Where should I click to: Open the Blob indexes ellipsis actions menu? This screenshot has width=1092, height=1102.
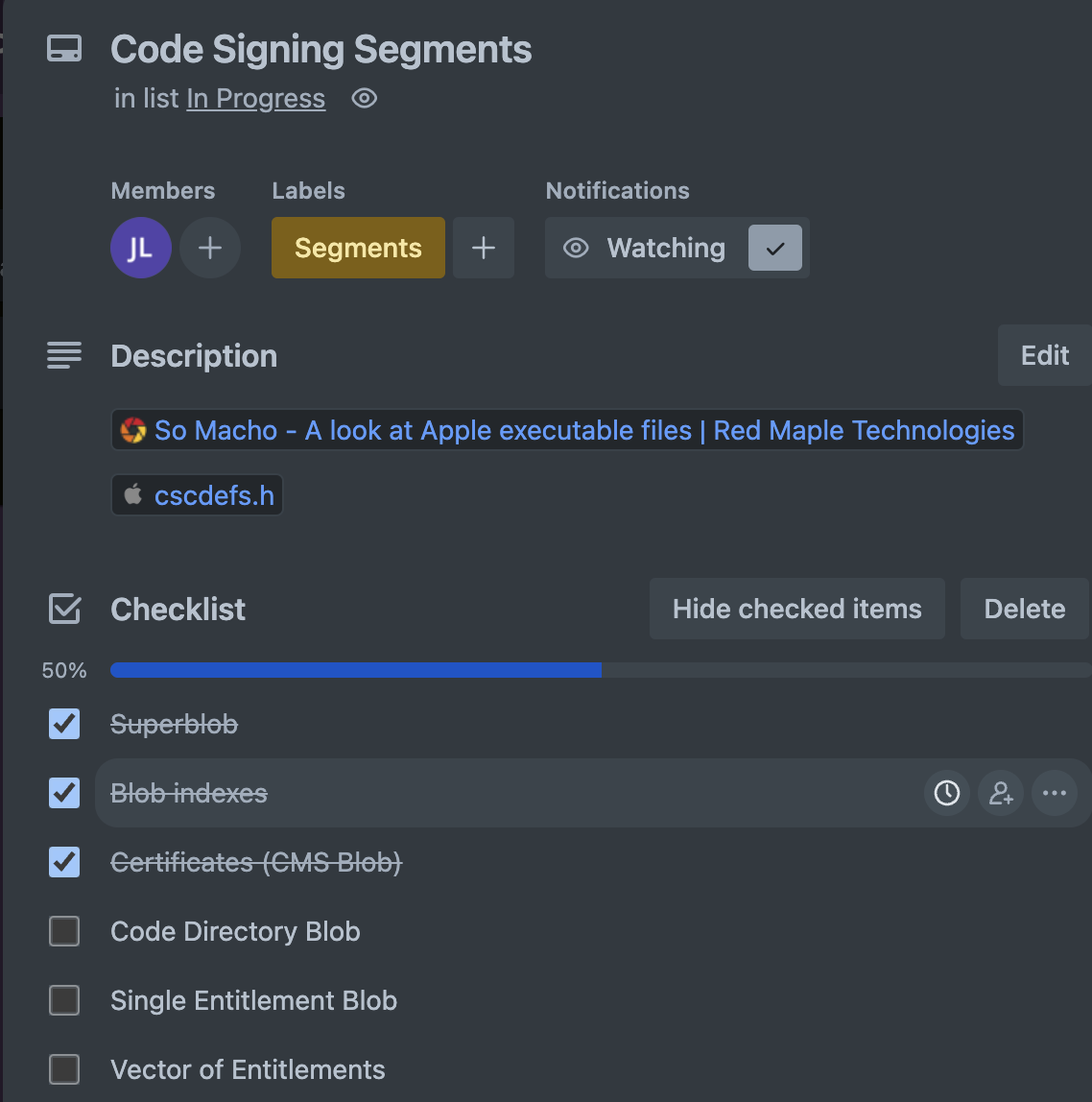[1055, 793]
